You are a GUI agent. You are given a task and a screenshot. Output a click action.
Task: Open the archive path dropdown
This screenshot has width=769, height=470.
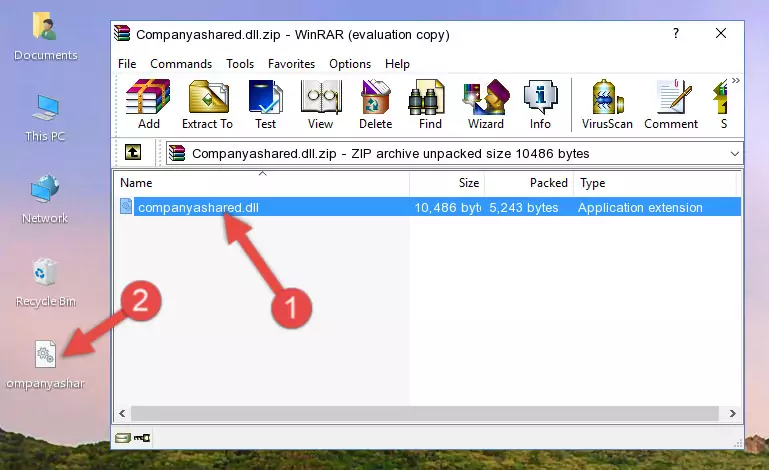[x=734, y=154]
